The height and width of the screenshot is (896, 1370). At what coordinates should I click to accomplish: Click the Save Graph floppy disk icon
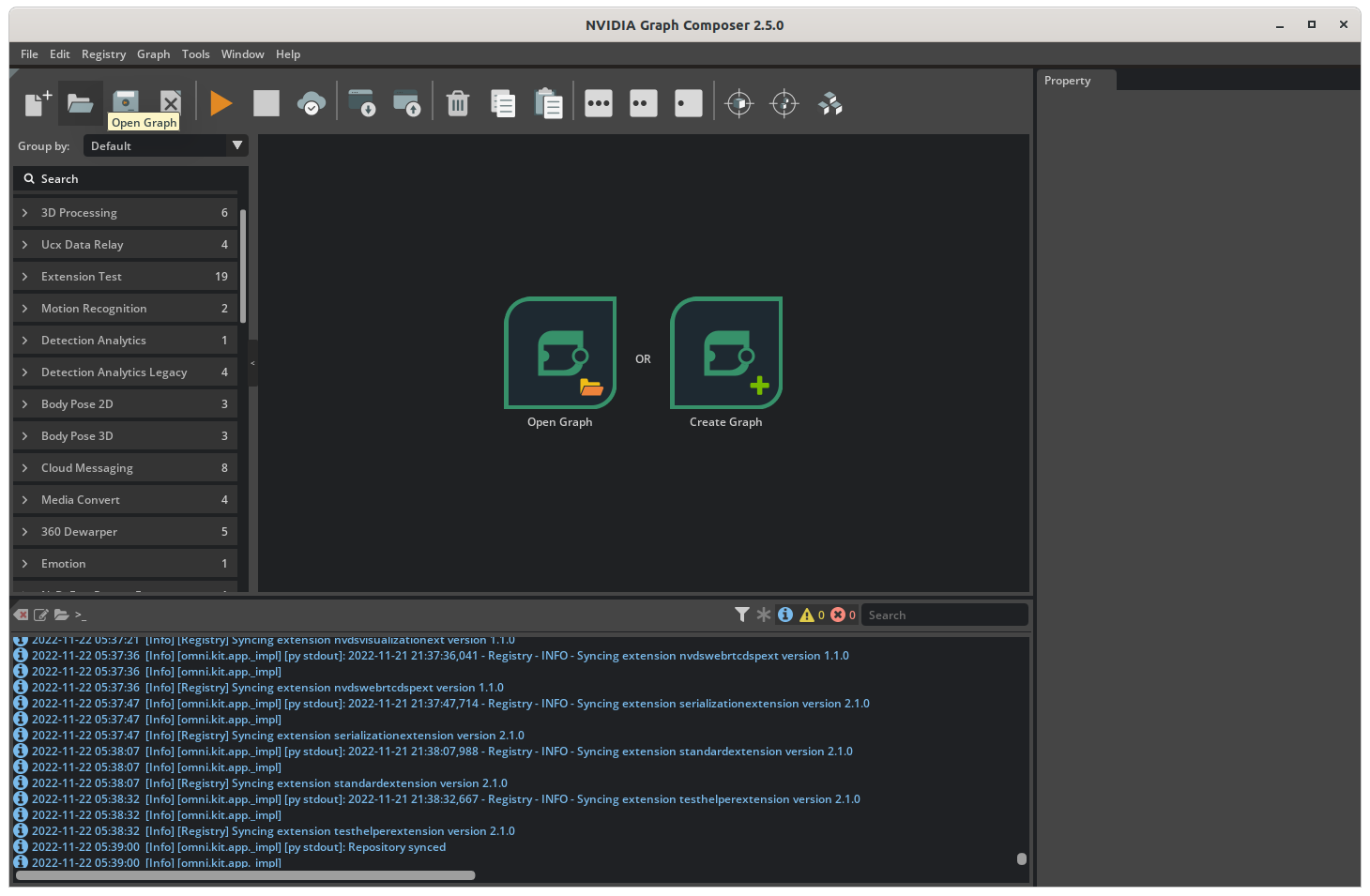click(x=126, y=101)
